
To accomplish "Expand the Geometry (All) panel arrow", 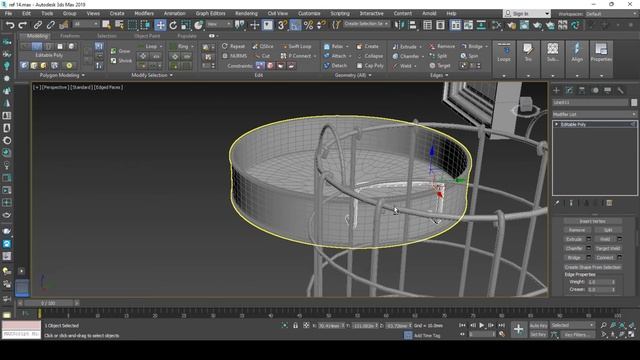I will click(370, 75).
